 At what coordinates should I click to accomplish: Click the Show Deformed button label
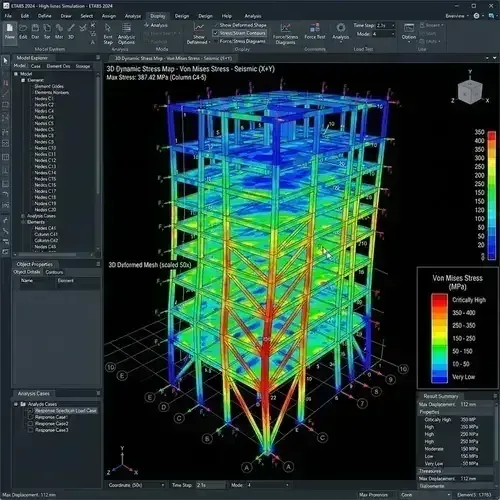(198, 39)
